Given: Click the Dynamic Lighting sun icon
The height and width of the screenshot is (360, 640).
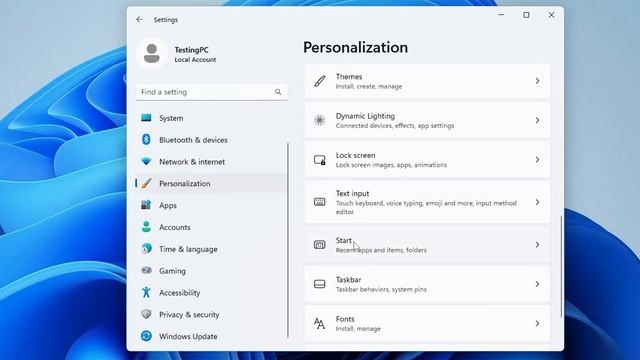Looking at the screenshot, I should [x=320, y=120].
